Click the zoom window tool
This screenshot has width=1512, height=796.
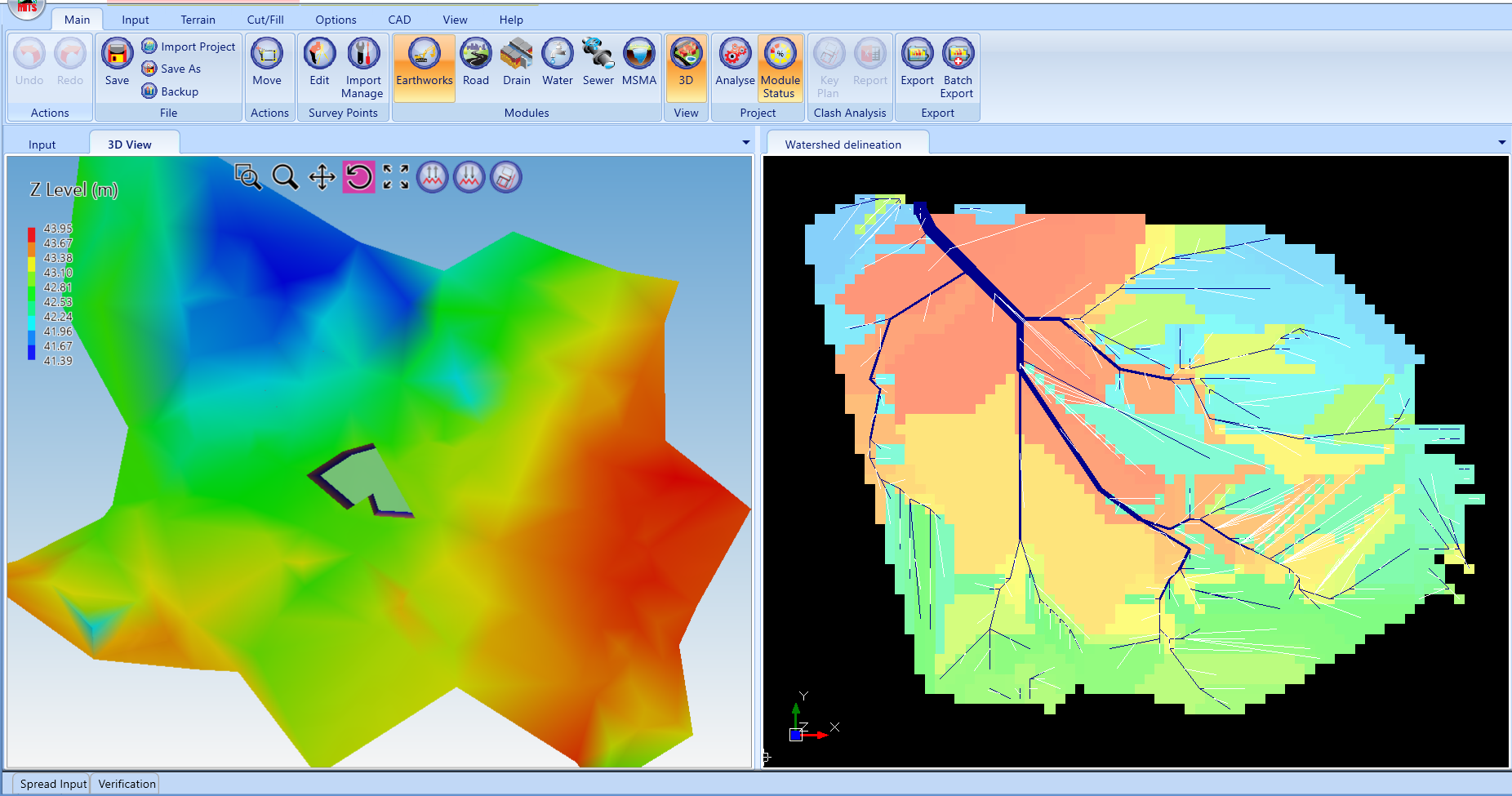pos(247,176)
